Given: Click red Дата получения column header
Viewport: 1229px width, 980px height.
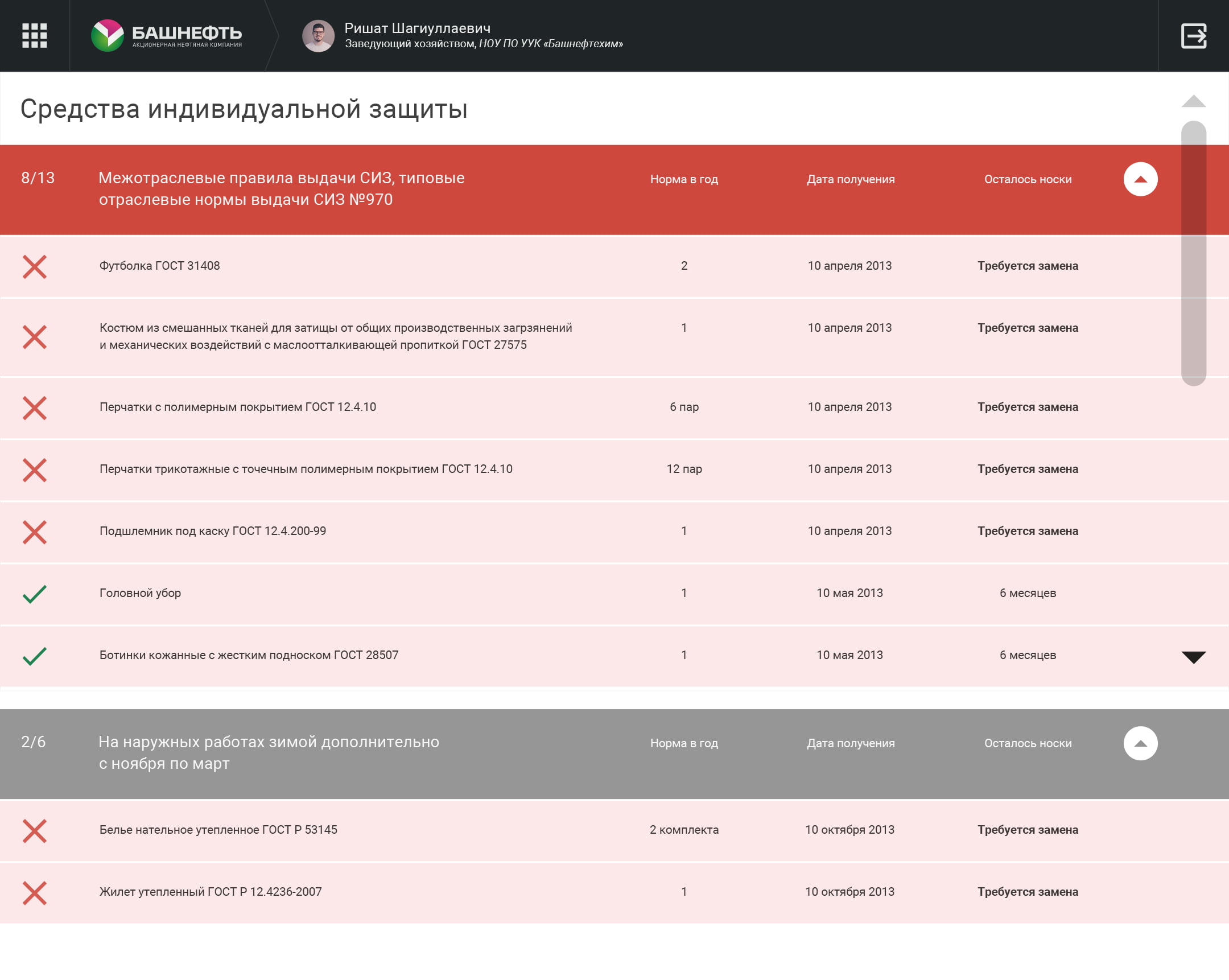Looking at the screenshot, I should (850, 179).
